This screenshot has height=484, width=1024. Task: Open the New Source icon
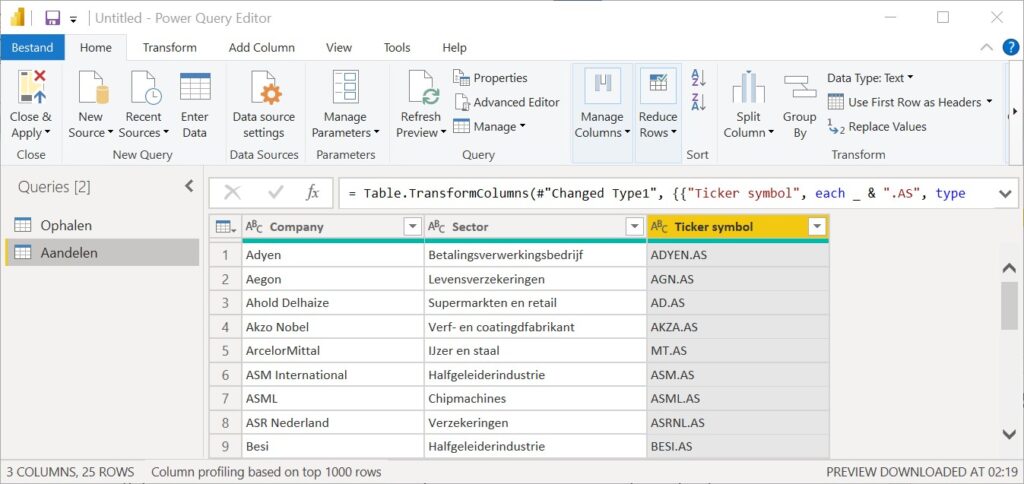pos(91,88)
